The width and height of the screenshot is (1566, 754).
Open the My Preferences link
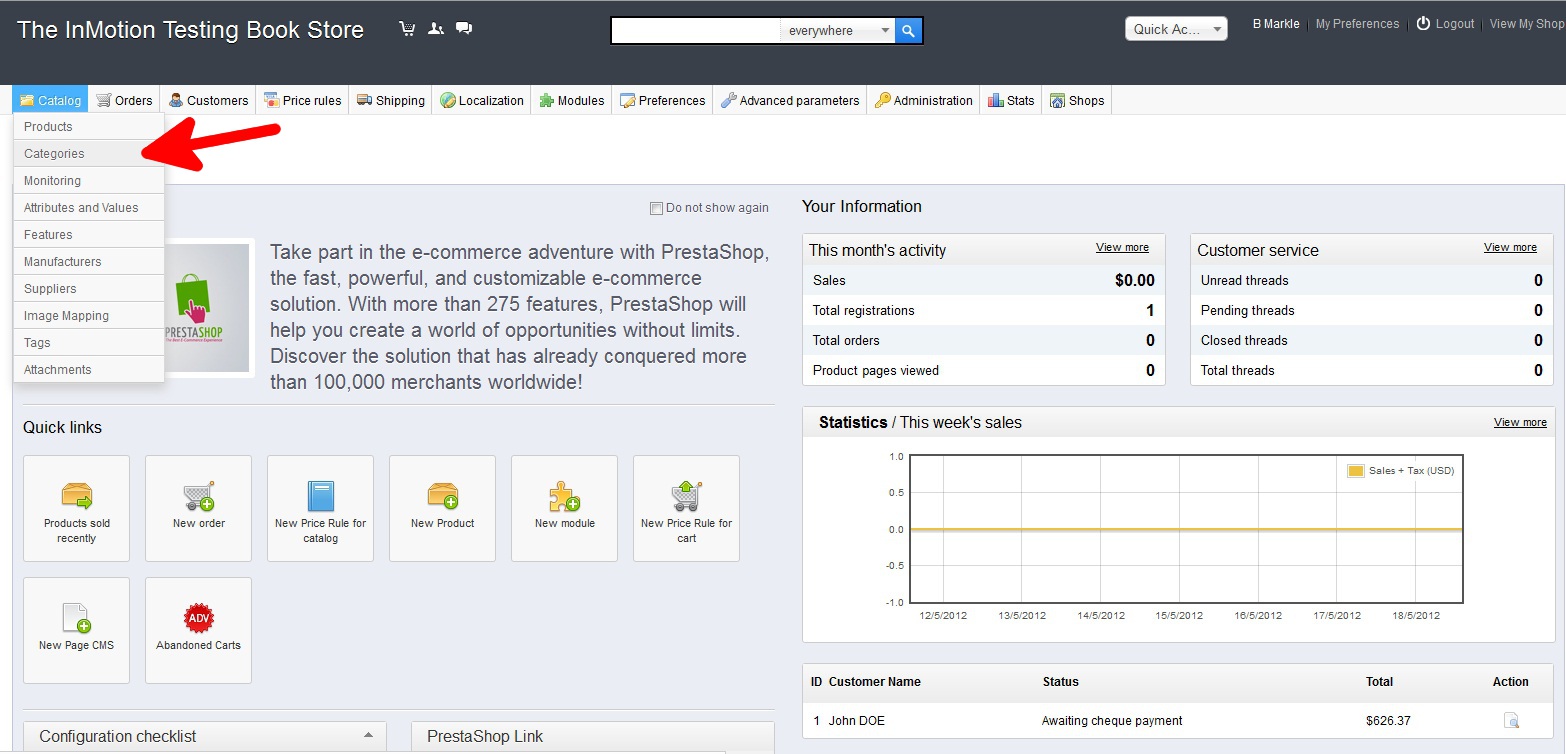[x=1357, y=24]
